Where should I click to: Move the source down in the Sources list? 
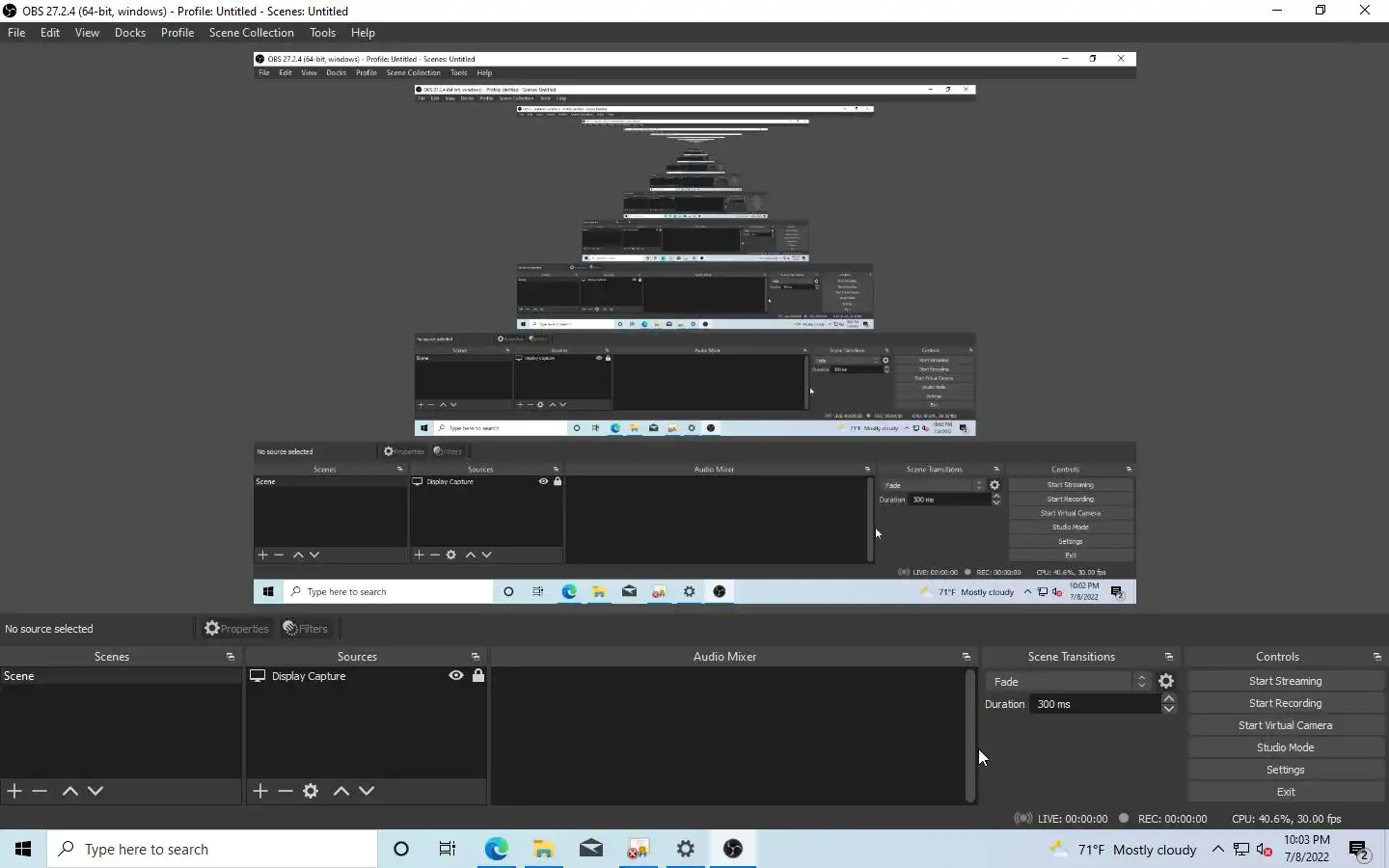(x=367, y=791)
